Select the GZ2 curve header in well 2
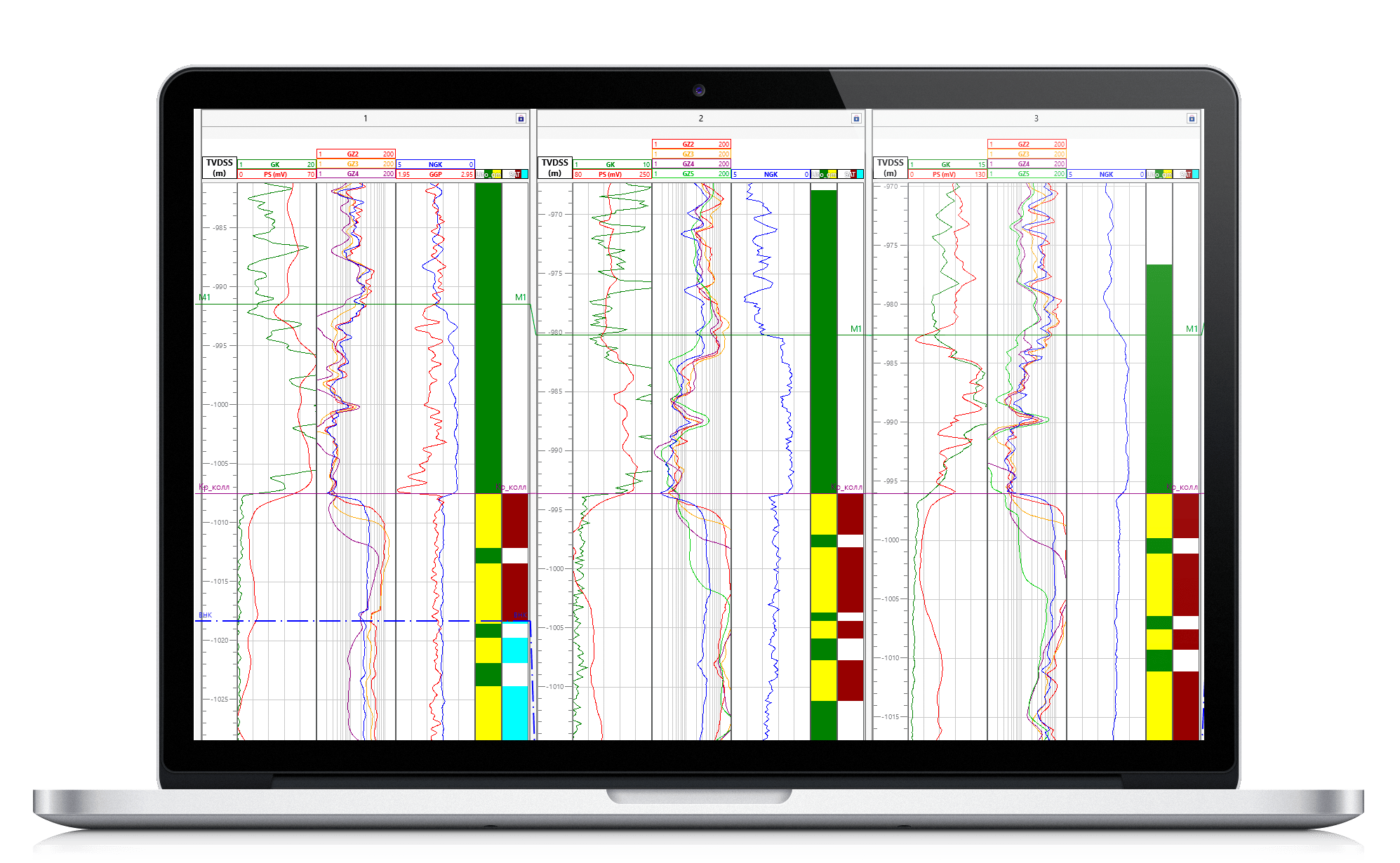The height and width of the screenshot is (863, 1400). 691,145
